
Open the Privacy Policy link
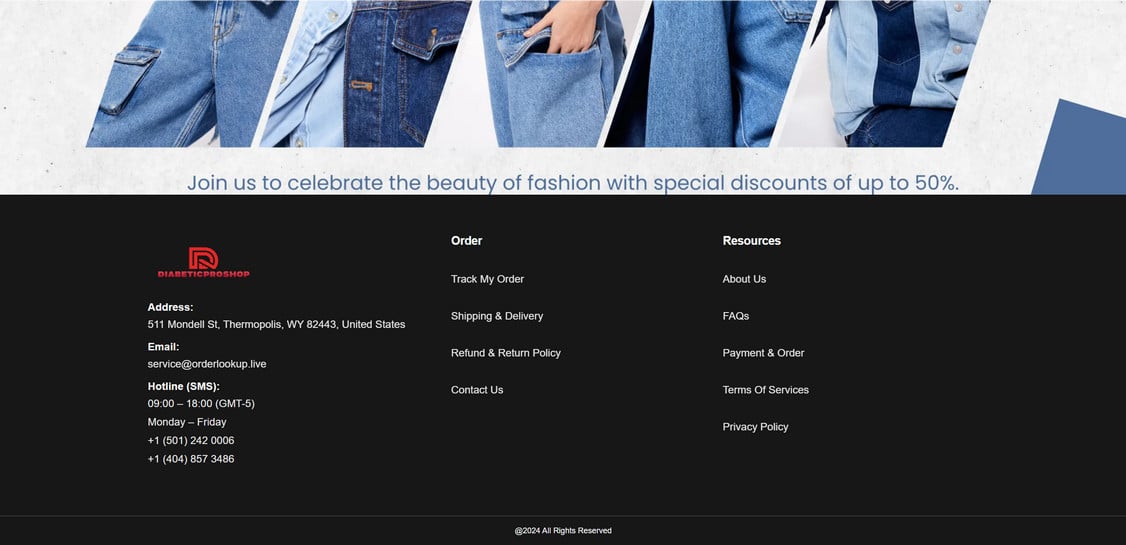click(x=755, y=427)
